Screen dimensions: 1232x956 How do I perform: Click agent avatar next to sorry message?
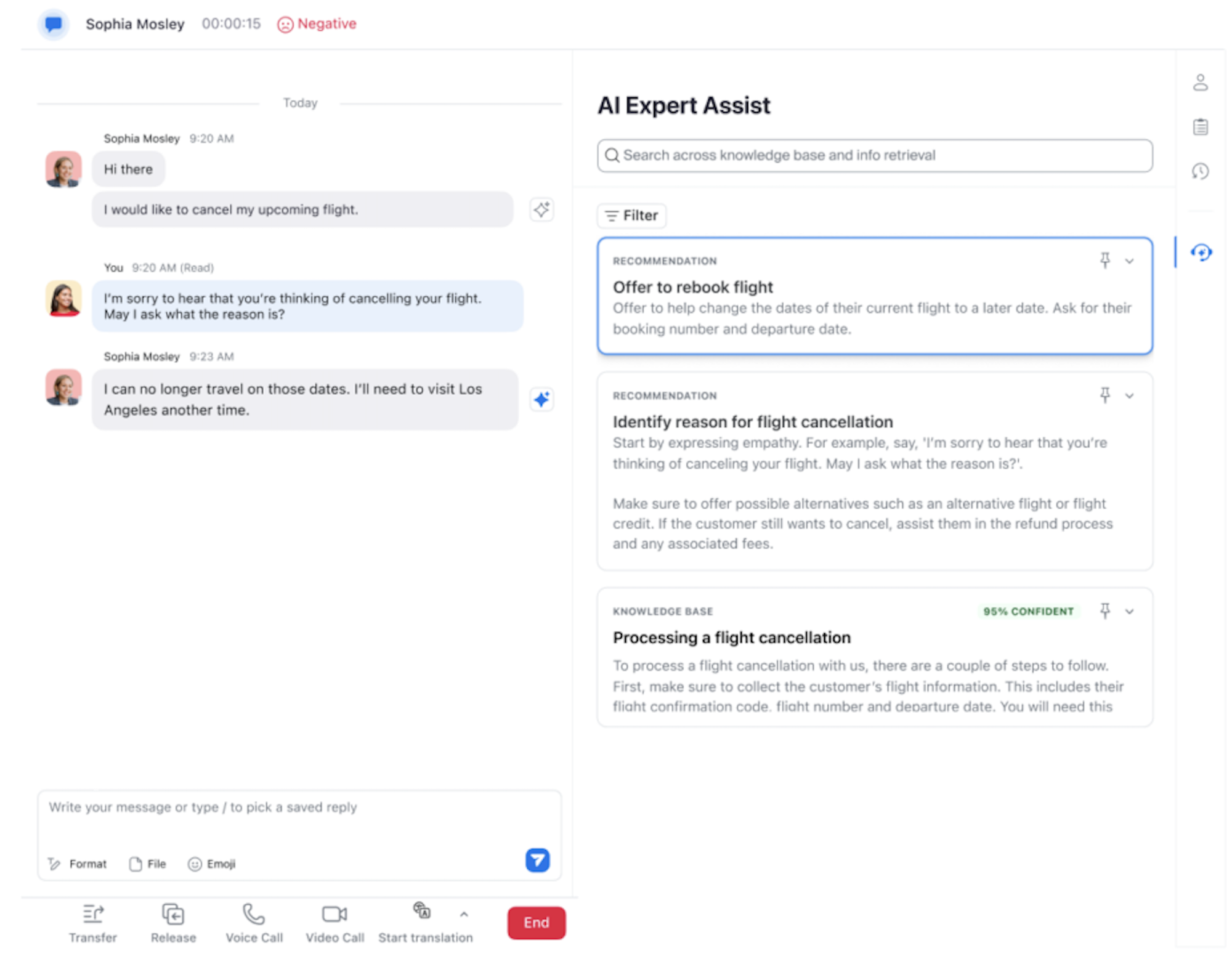63,299
